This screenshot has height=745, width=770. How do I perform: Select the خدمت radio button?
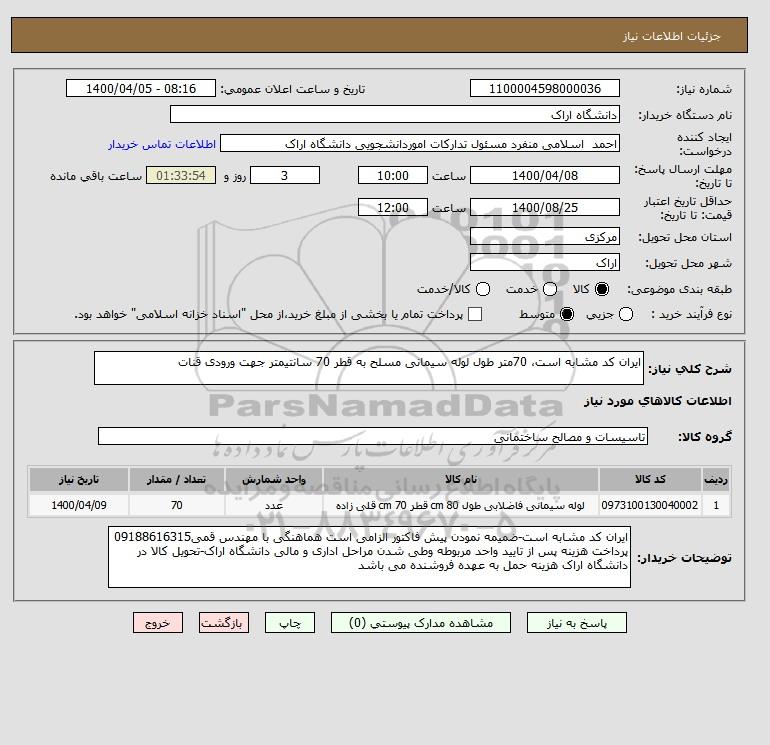click(x=550, y=289)
